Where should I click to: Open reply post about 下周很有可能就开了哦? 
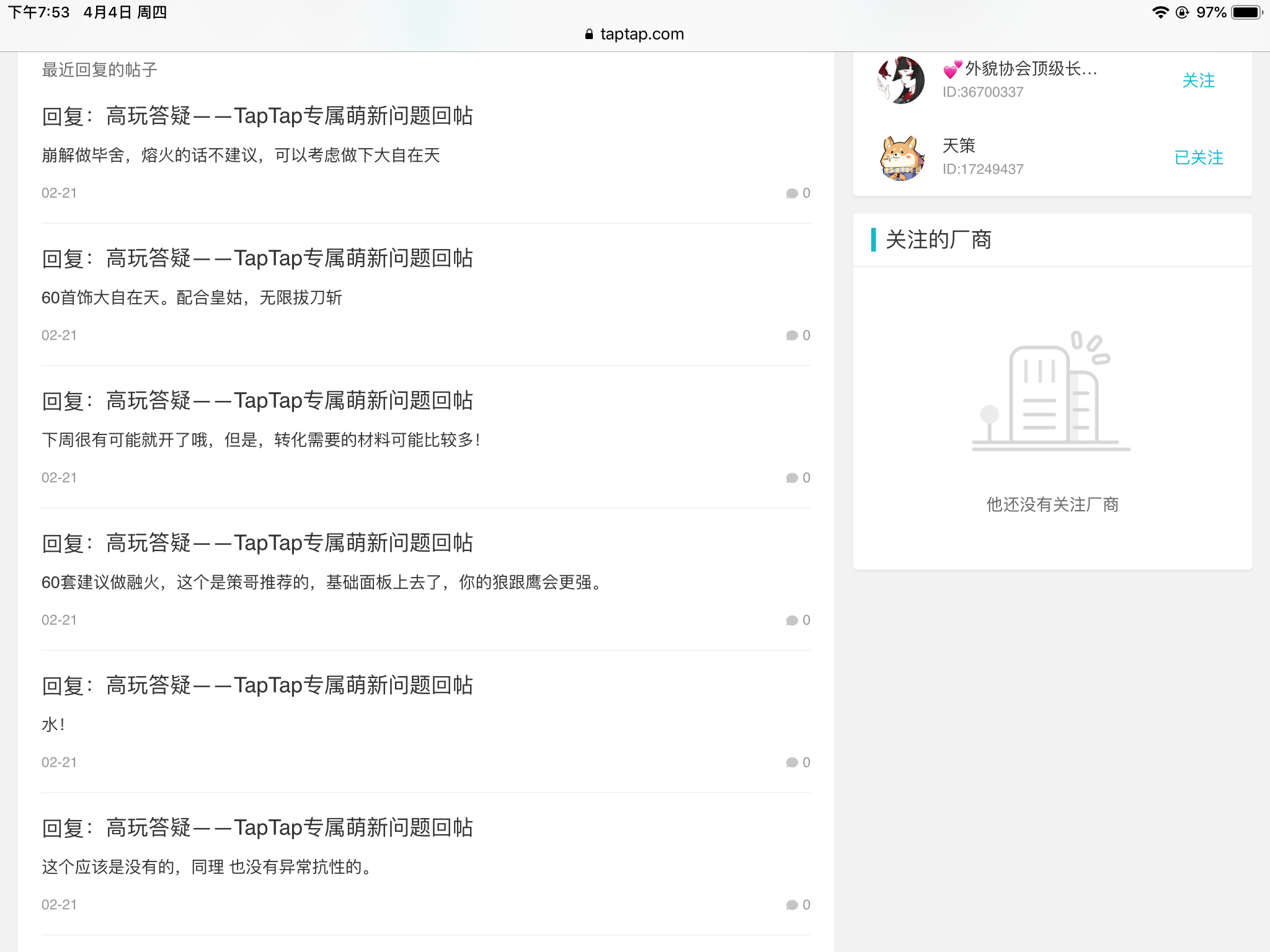257,401
